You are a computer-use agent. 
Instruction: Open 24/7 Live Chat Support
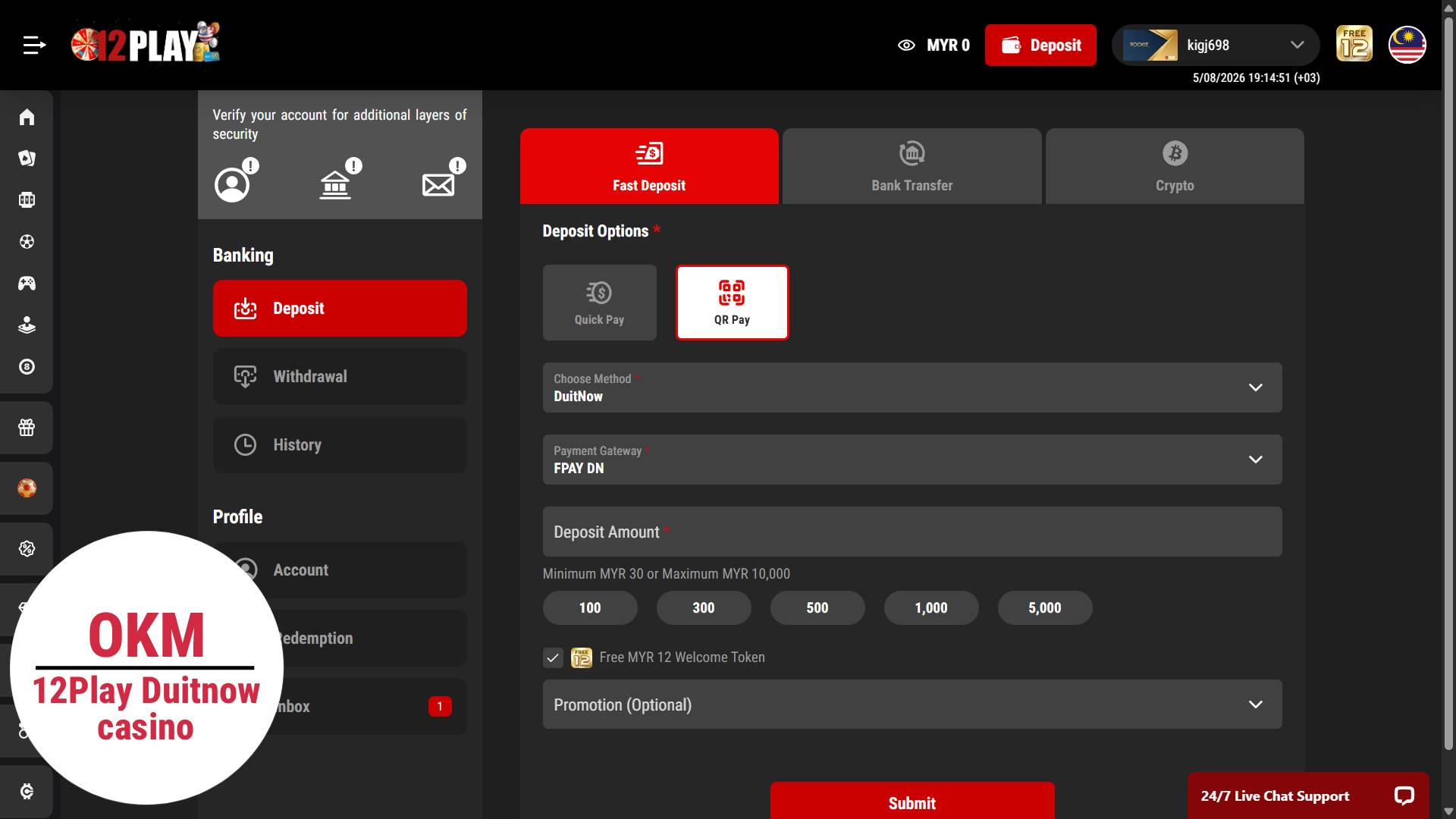(x=1308, y=795)
